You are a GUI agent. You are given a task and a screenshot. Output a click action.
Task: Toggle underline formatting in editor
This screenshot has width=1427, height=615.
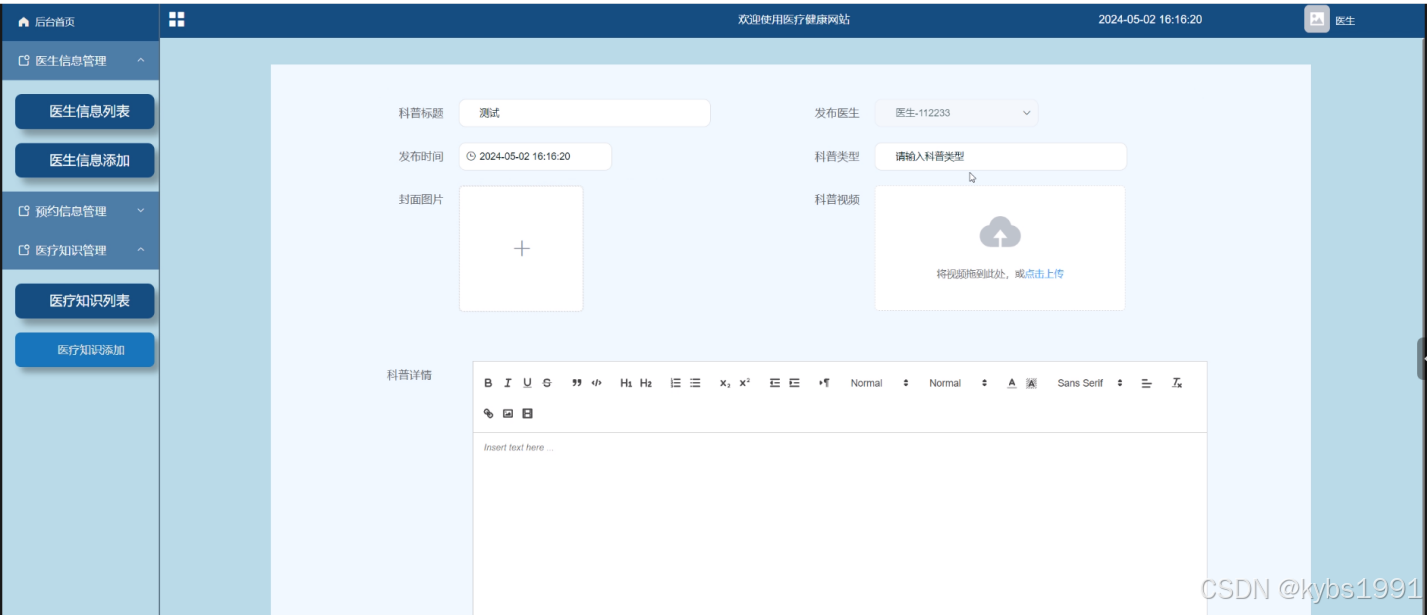[x=527, y=383]
